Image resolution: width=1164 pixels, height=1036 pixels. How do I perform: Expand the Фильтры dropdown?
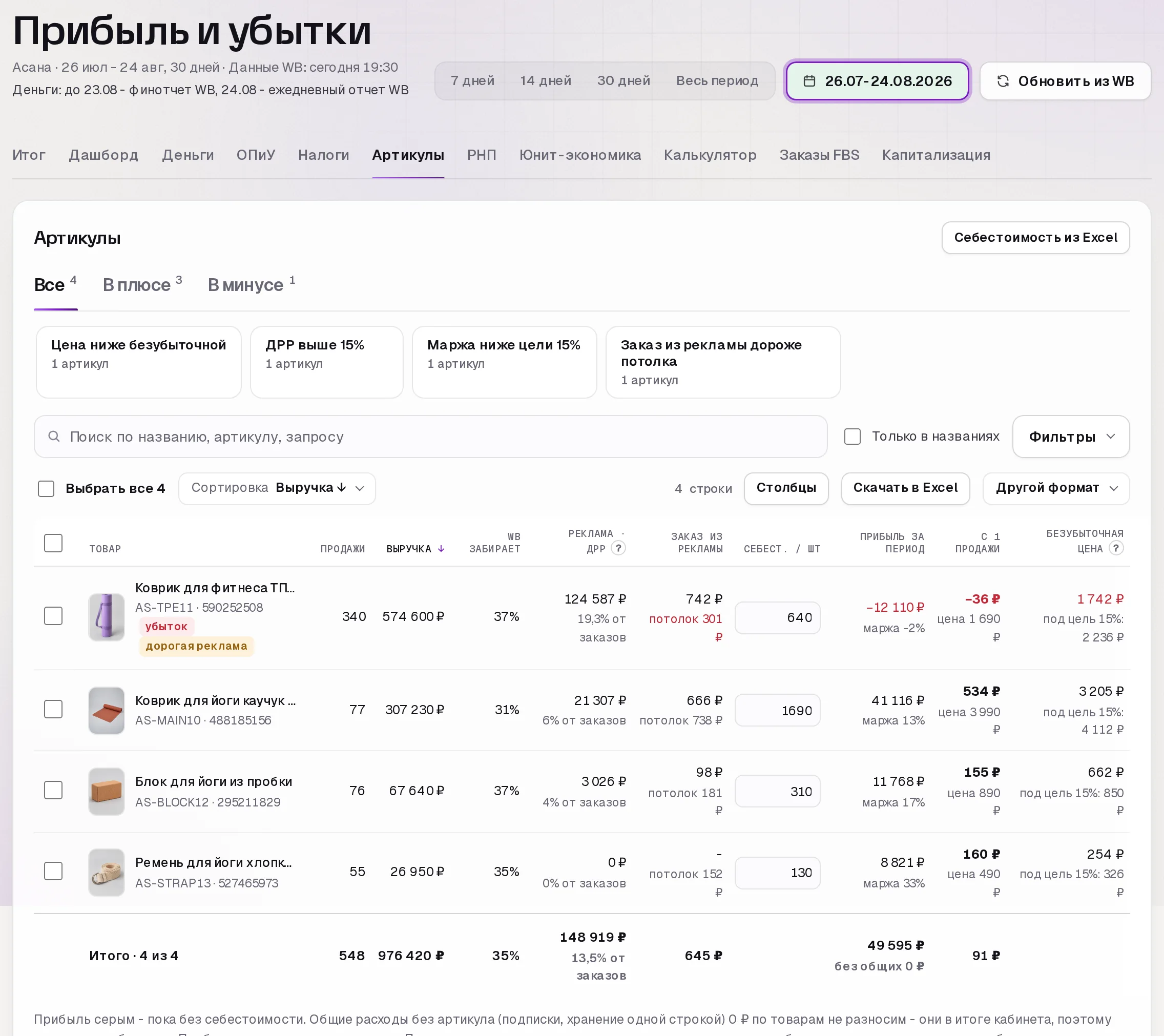[x=1071, y=436]
